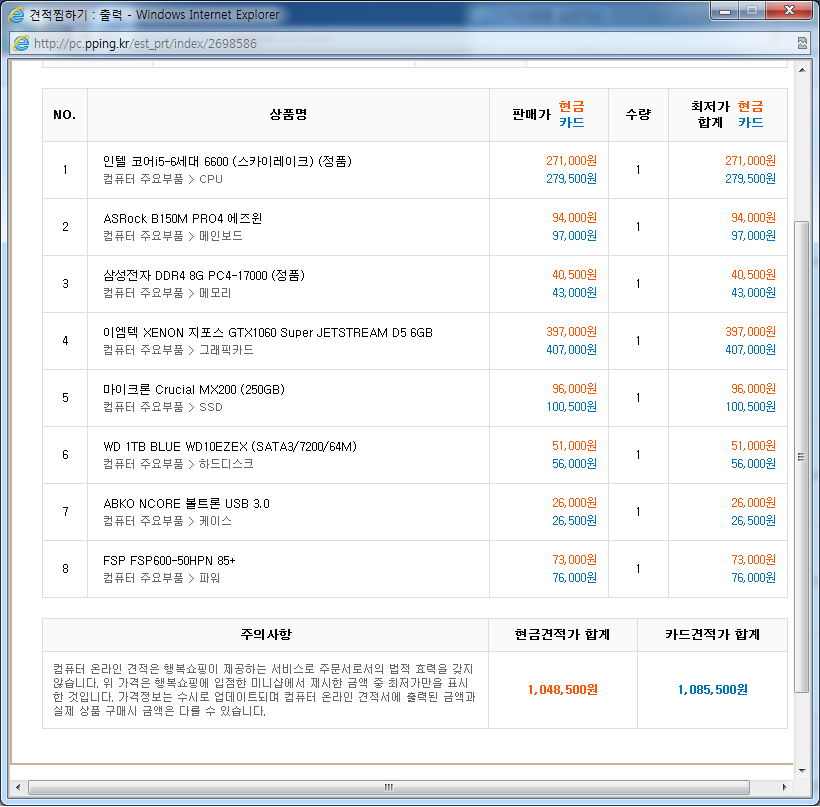Select ABKO NCORE 볼트론 USB 3.0 name
This screenshot has width=820, height=807.
[x=186, y=503]
